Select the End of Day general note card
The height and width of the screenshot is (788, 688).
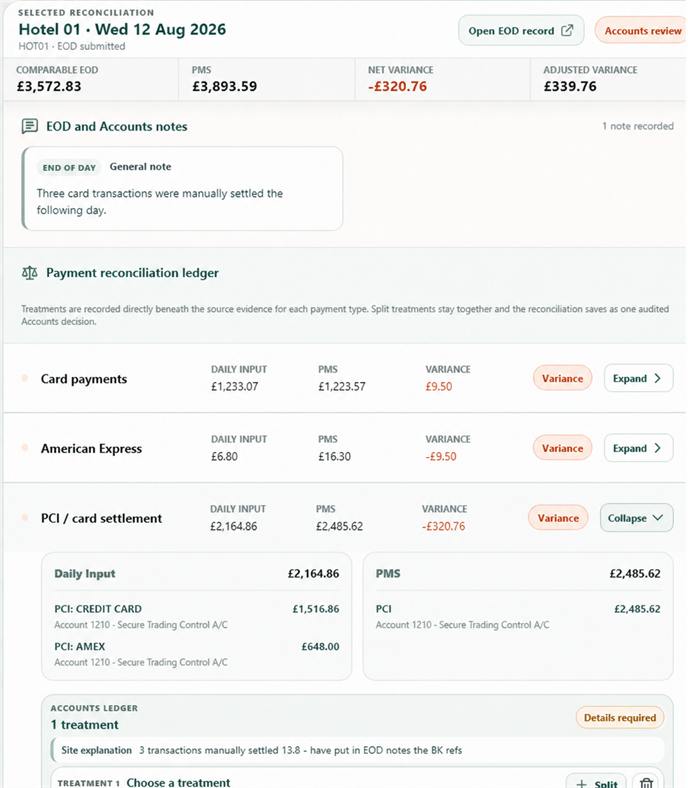(182, 188)
